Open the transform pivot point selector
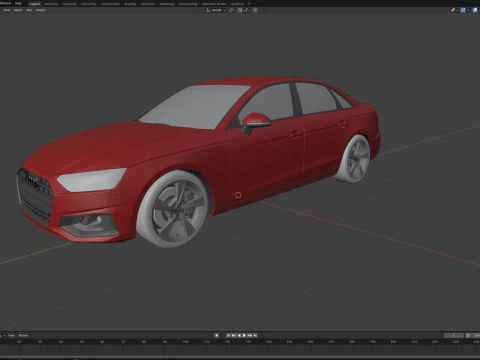The image size is (480, 360). pos(232,10)
